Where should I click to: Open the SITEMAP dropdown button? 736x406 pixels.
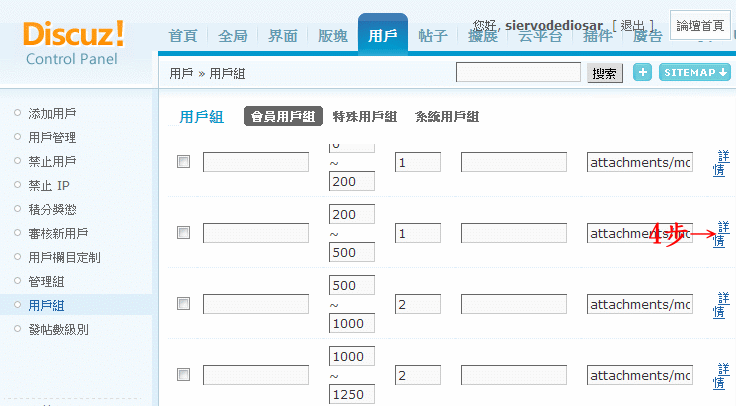point(695,73)
